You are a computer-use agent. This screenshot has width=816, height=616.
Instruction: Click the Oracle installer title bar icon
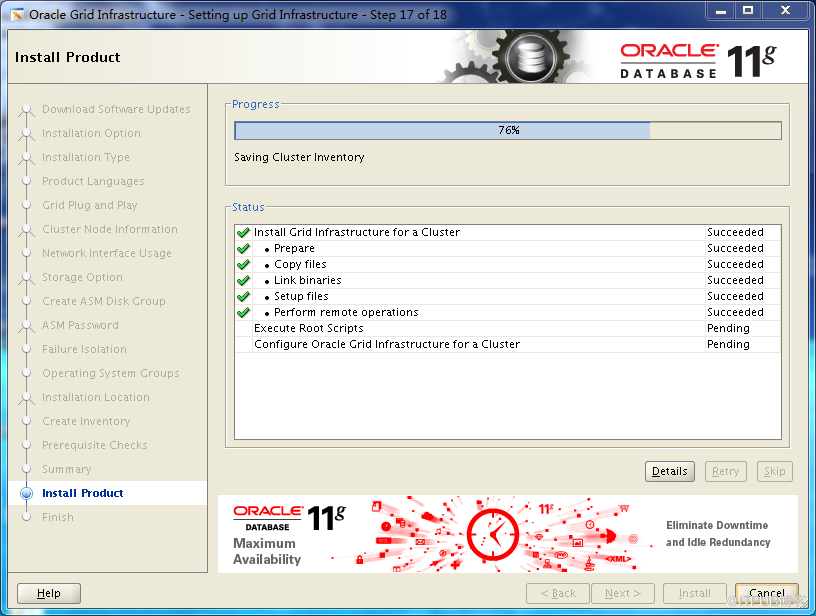point(17,15)
